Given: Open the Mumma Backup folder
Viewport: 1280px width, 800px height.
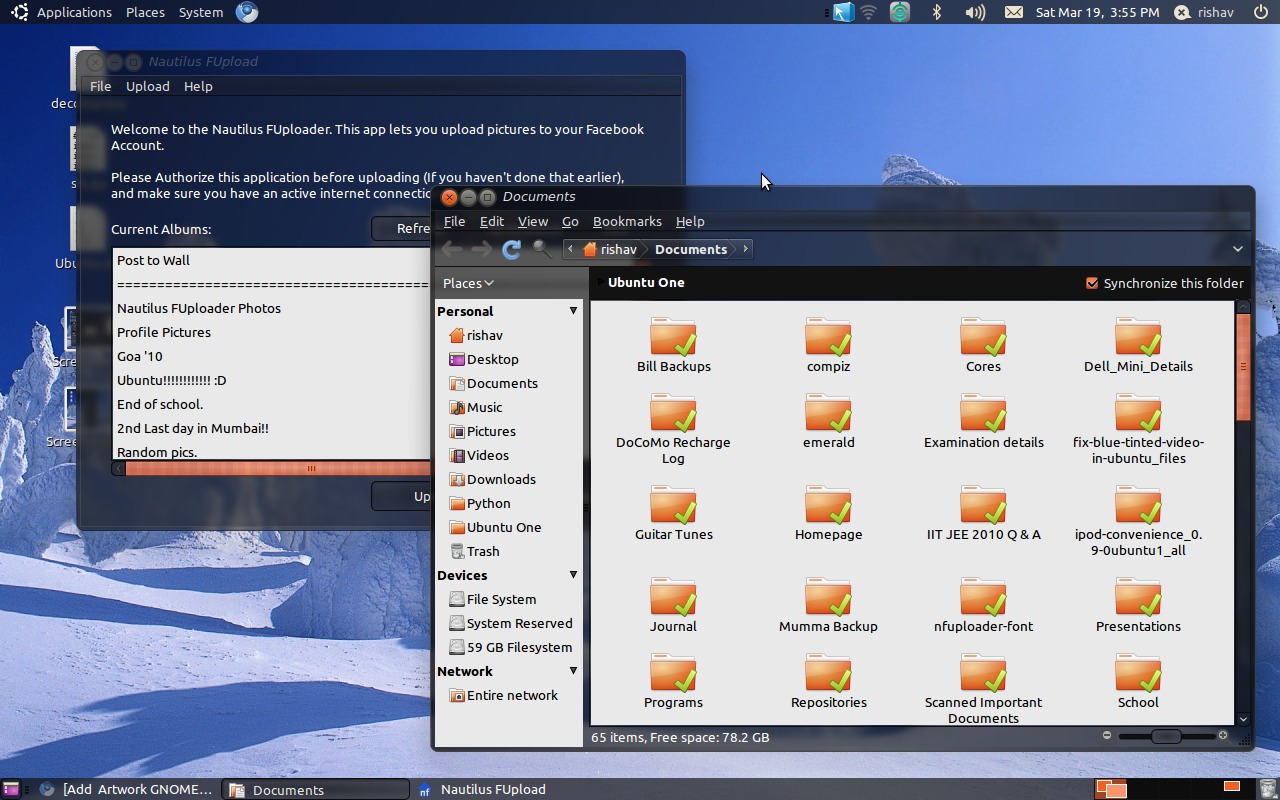Looking at the screenshot, I should (x=828, y=605).
